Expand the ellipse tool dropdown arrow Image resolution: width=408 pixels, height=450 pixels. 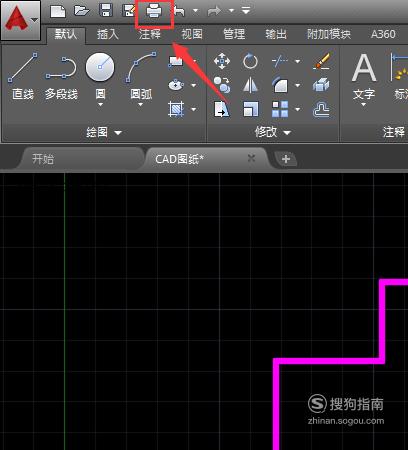point(194,86)
